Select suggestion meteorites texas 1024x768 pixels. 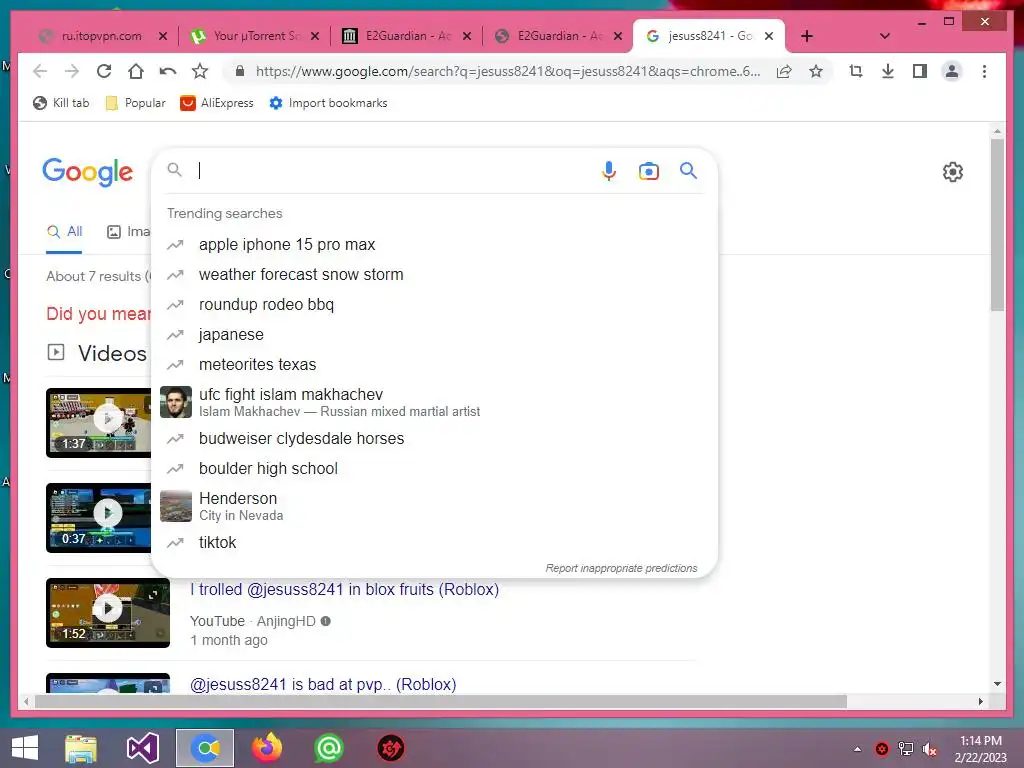434,365
